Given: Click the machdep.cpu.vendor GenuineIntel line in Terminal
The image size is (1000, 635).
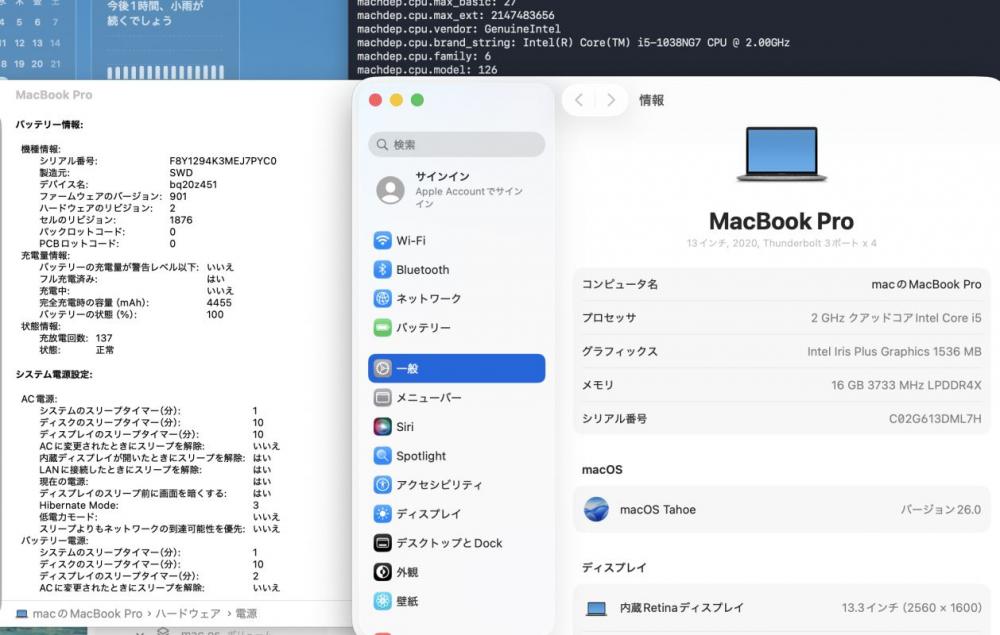Looking at the screenshot, I should click(x=459, y=29).
